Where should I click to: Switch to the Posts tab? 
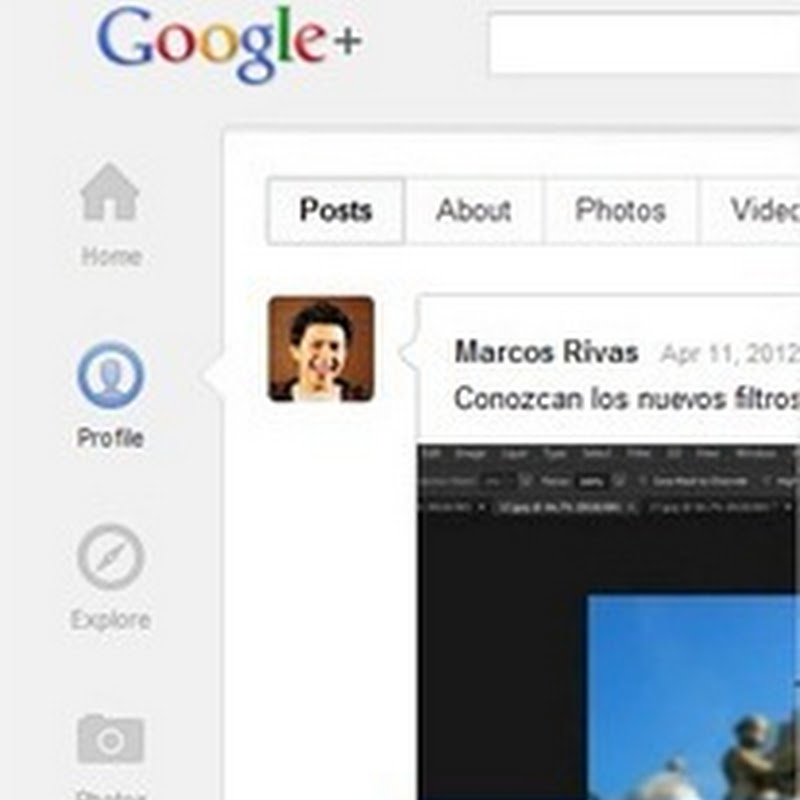point(336,211)
